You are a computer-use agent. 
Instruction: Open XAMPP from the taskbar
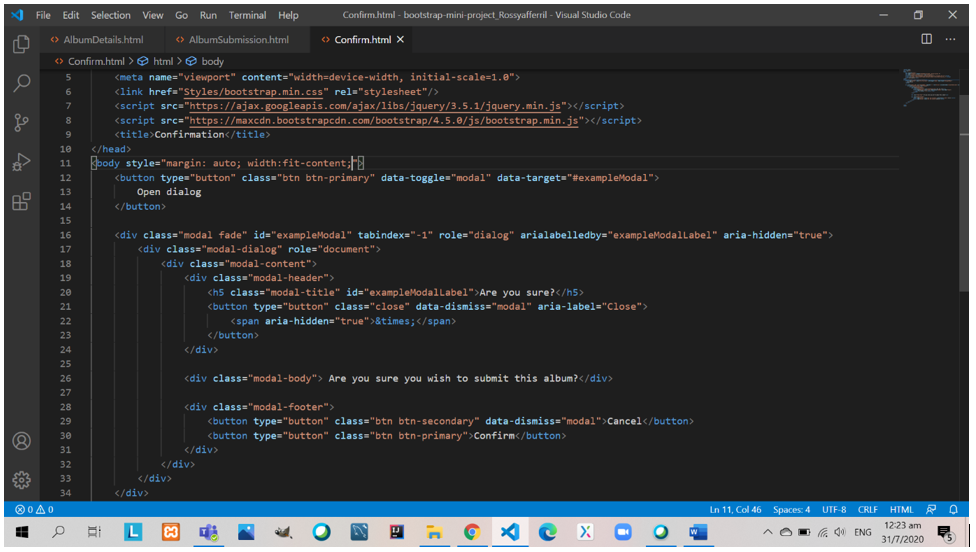[171, 532]
